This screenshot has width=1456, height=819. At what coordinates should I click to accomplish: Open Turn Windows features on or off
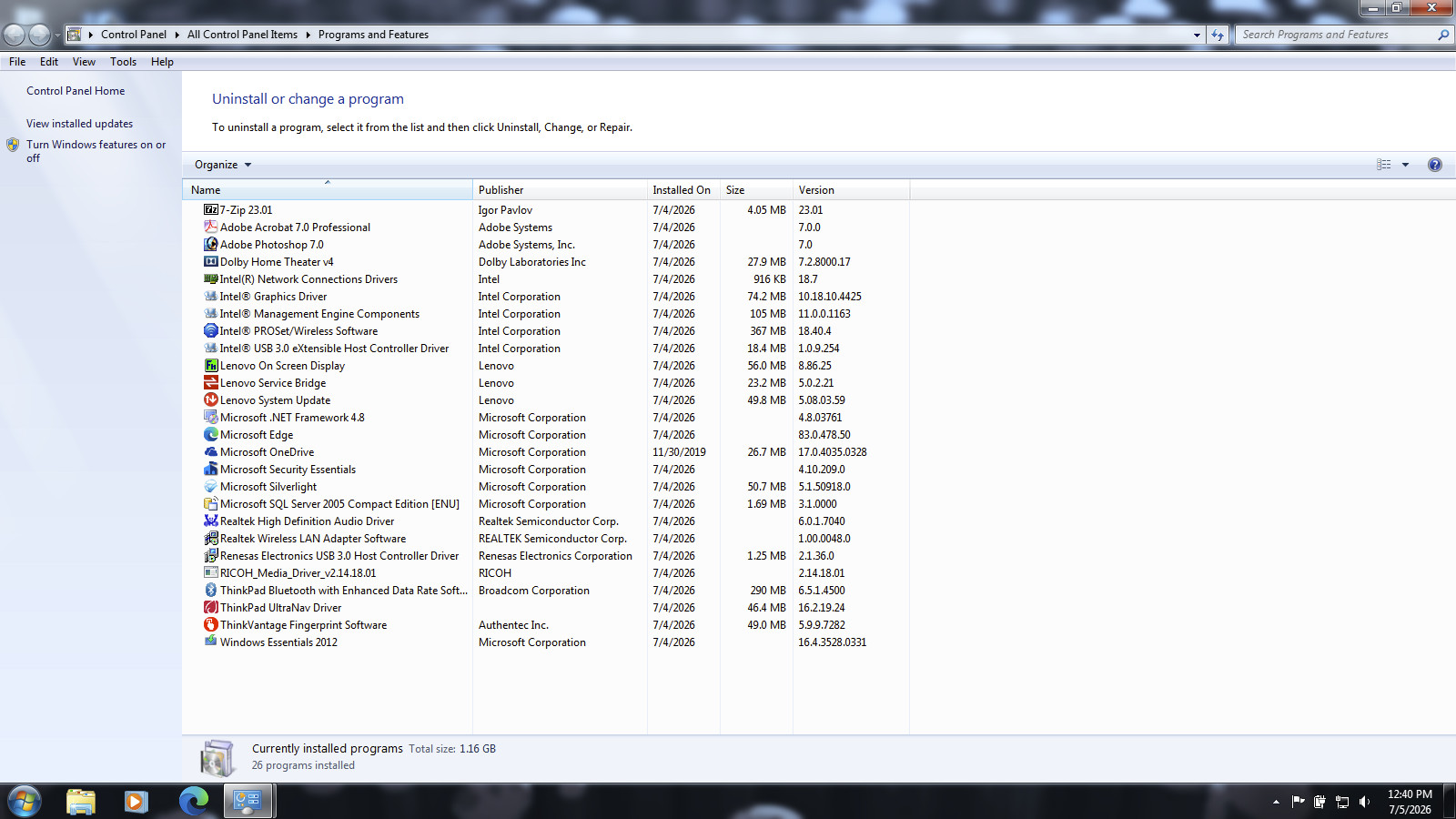96,151
